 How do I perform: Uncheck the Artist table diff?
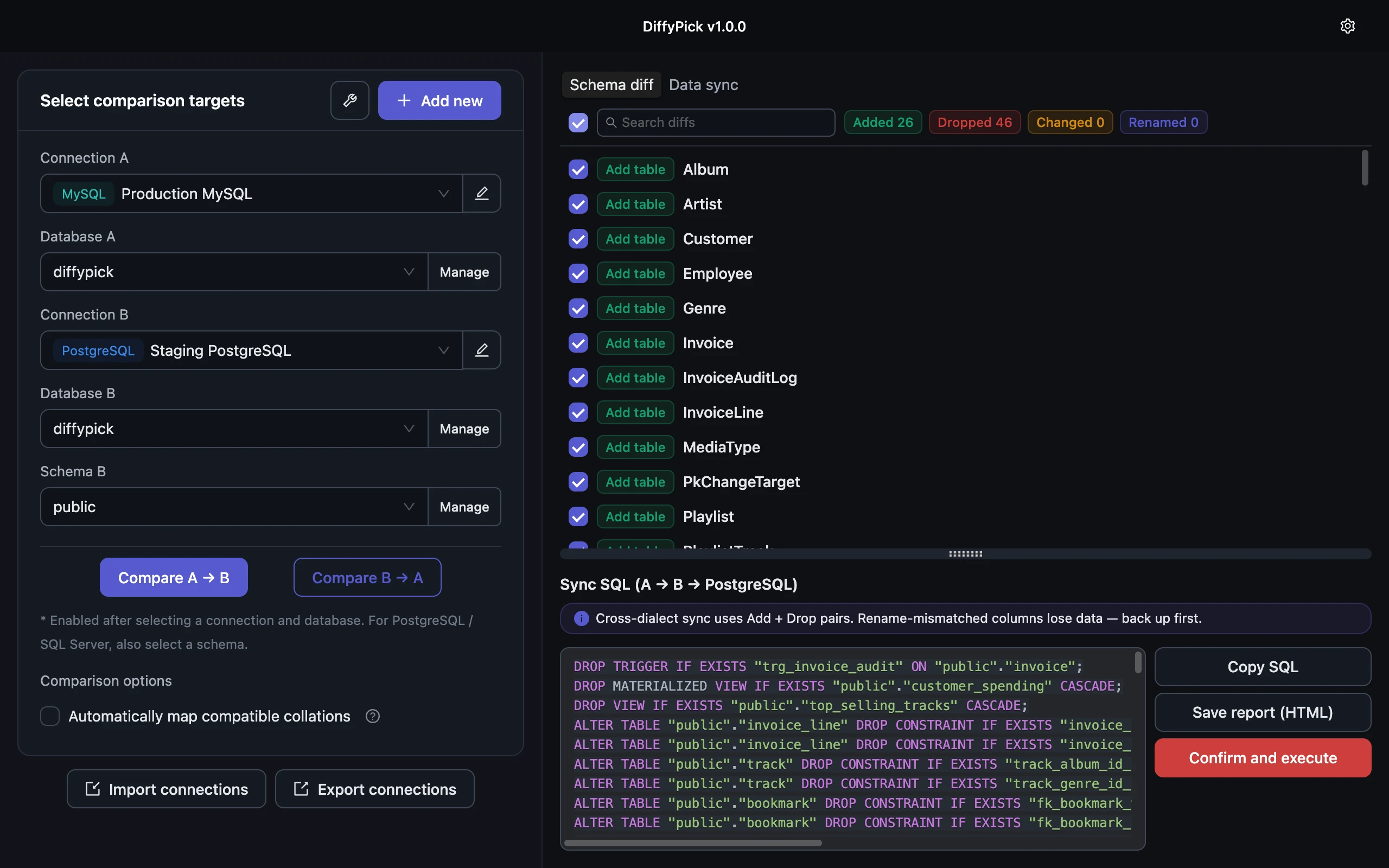point(578,204)
